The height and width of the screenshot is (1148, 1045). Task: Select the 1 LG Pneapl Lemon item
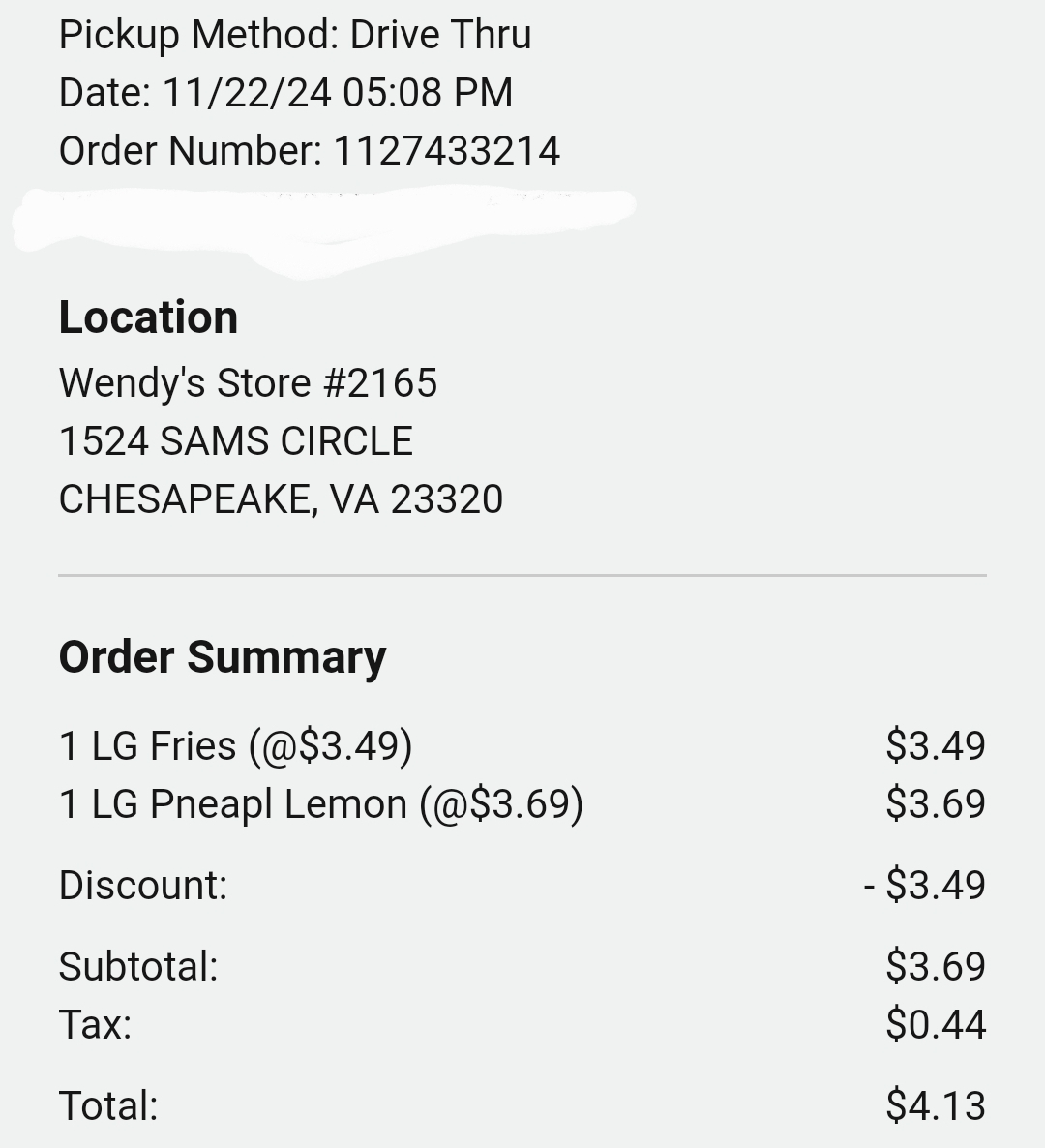[320, 804]
